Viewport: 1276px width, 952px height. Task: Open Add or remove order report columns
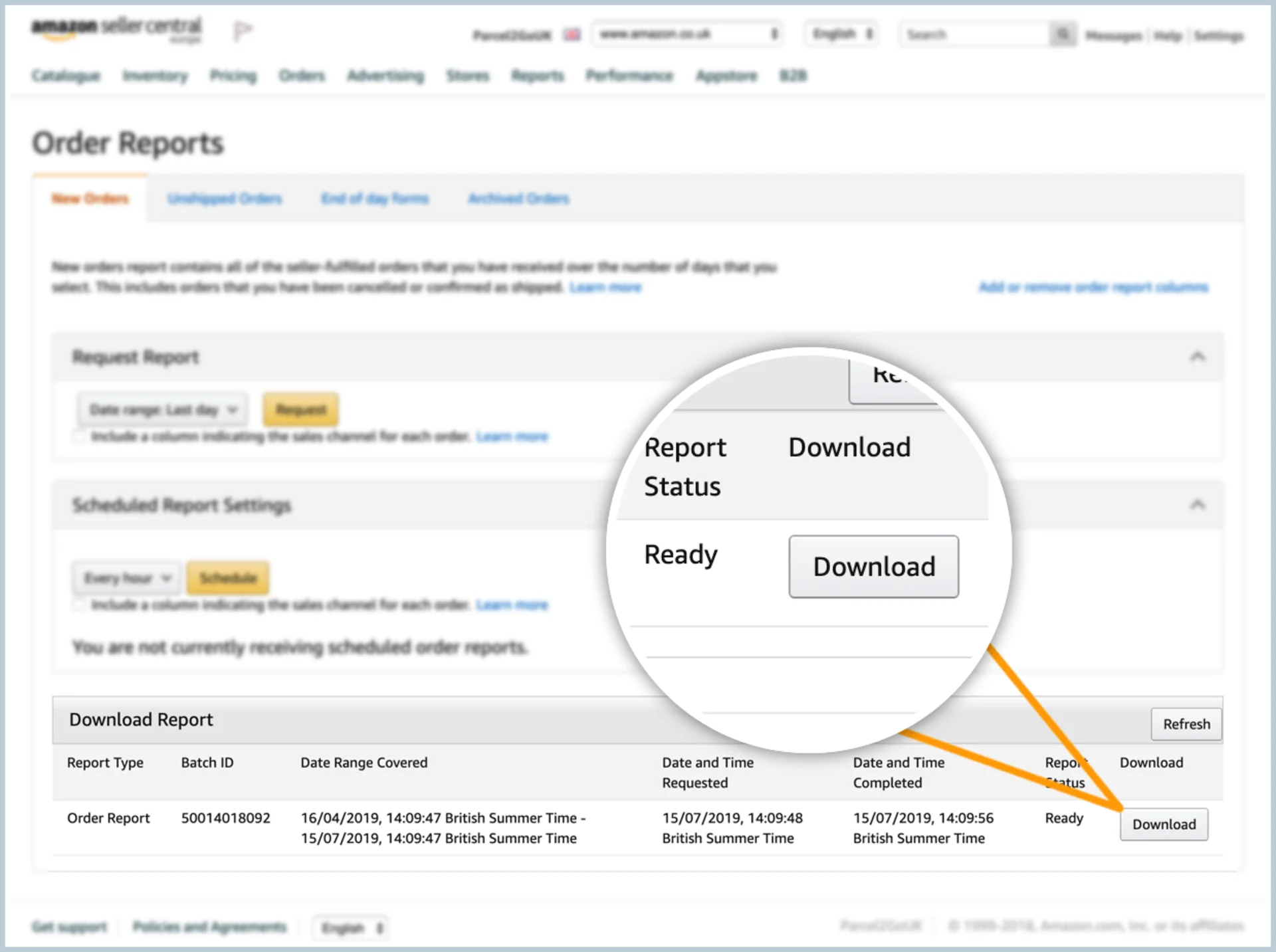1093,287
